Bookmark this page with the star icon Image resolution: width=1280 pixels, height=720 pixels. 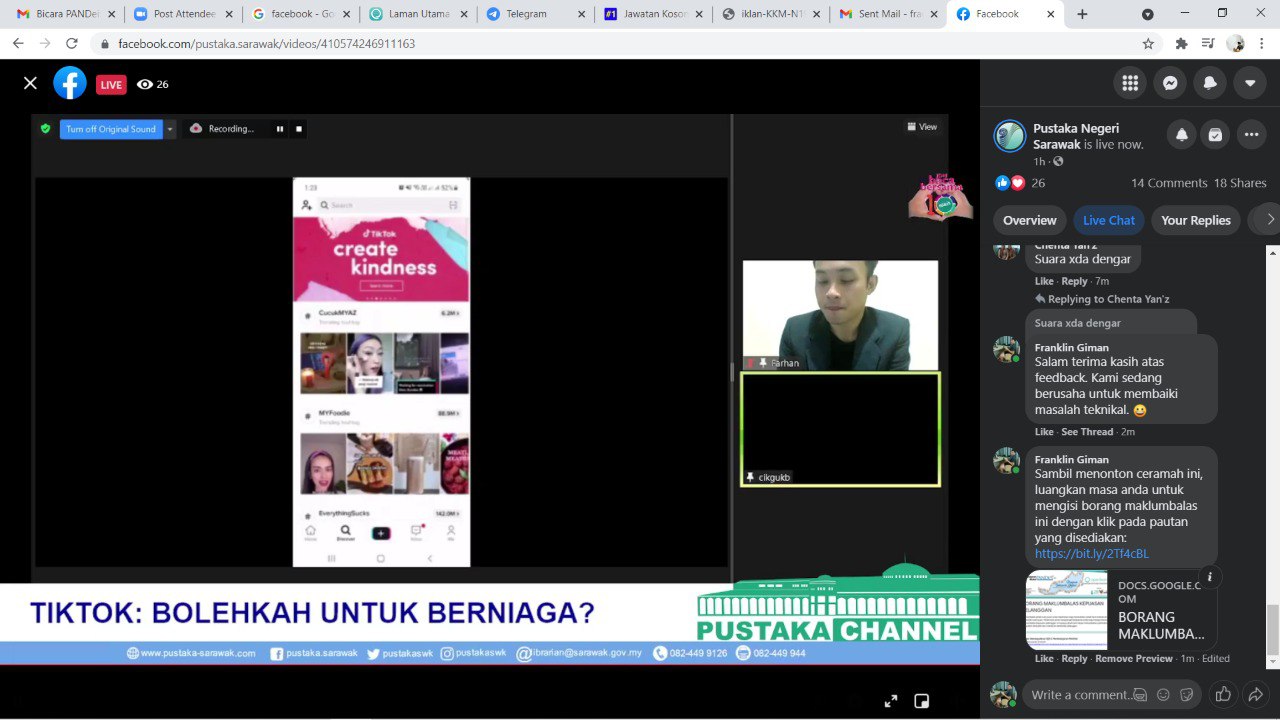tap(1148, 44)
